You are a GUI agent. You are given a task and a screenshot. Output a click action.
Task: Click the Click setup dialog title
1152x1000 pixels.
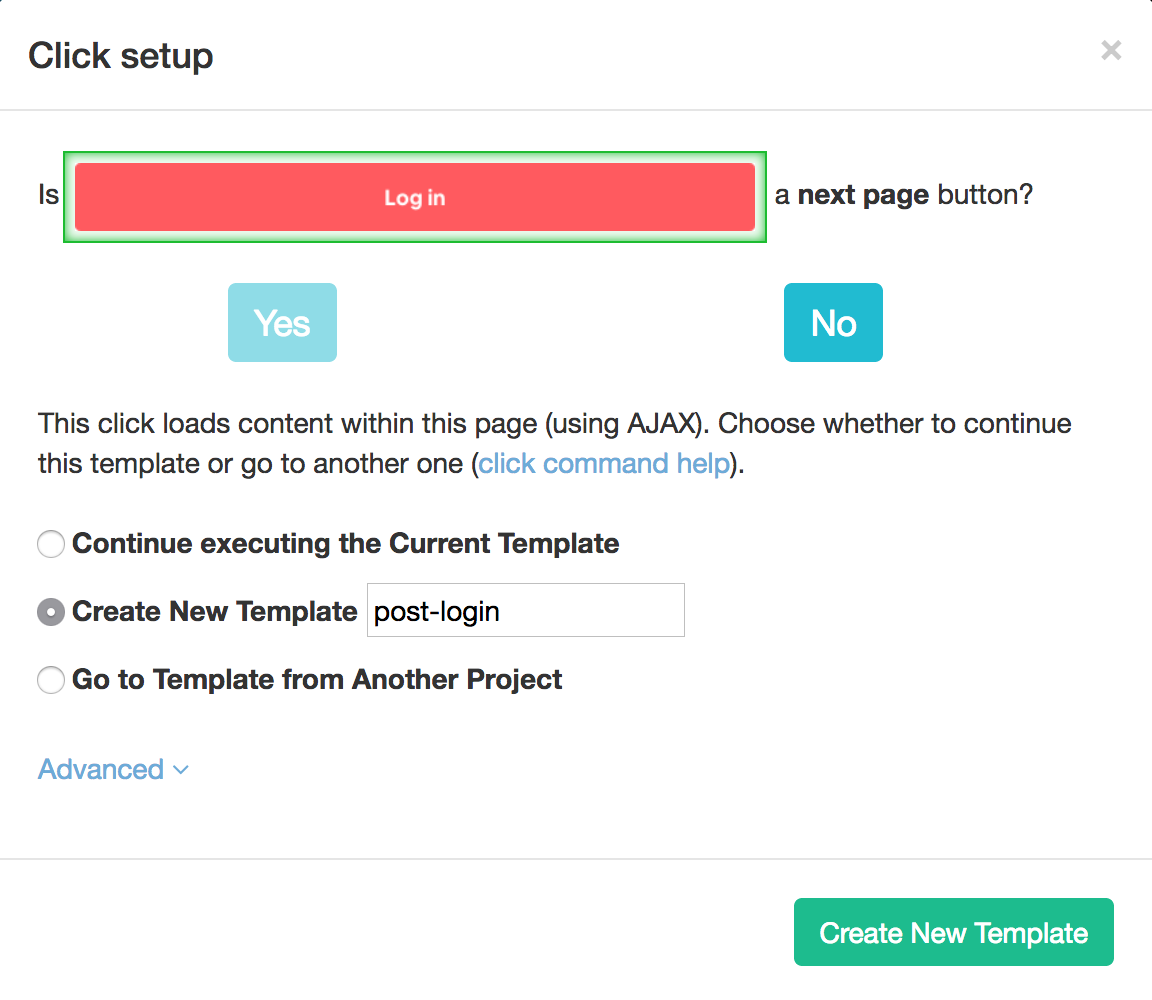click(x=120, y=56)
